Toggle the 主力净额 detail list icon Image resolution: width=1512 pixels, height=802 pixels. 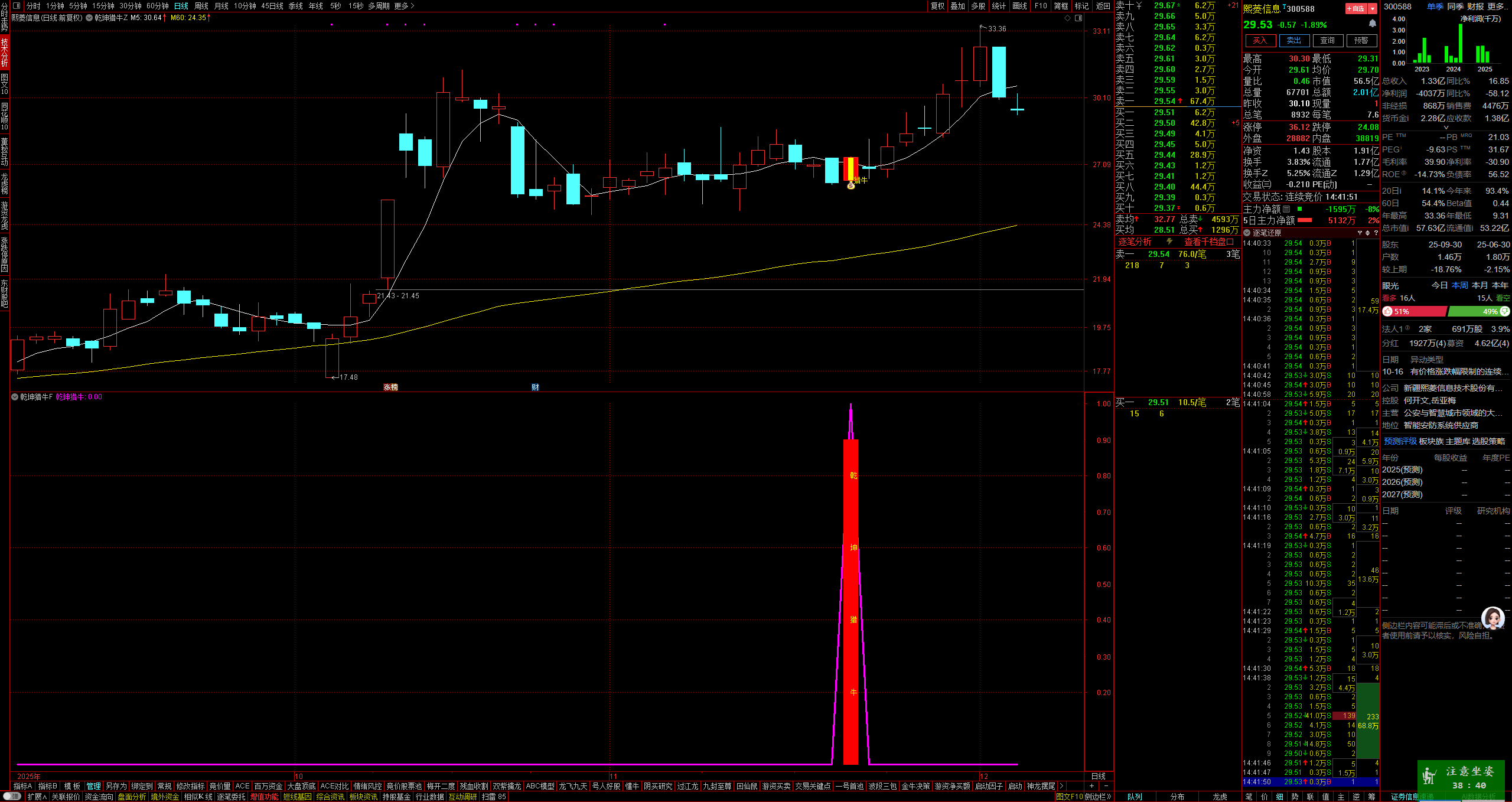click(x=1286, y=209)
